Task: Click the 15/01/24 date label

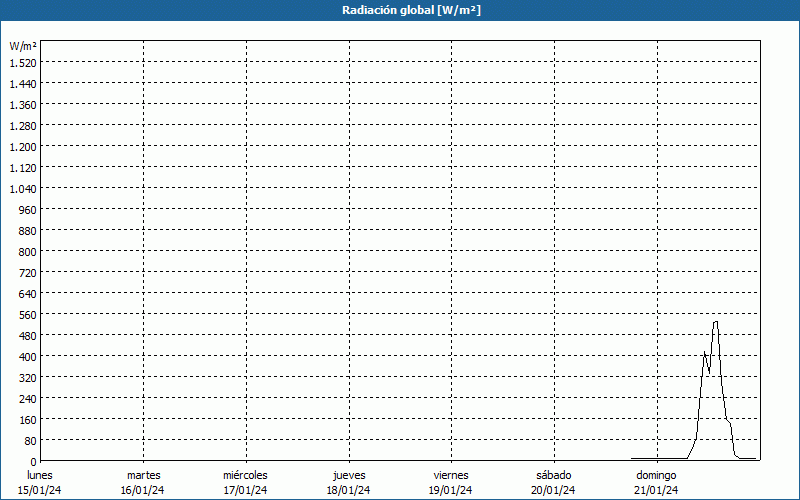Action: click(40, 490)
